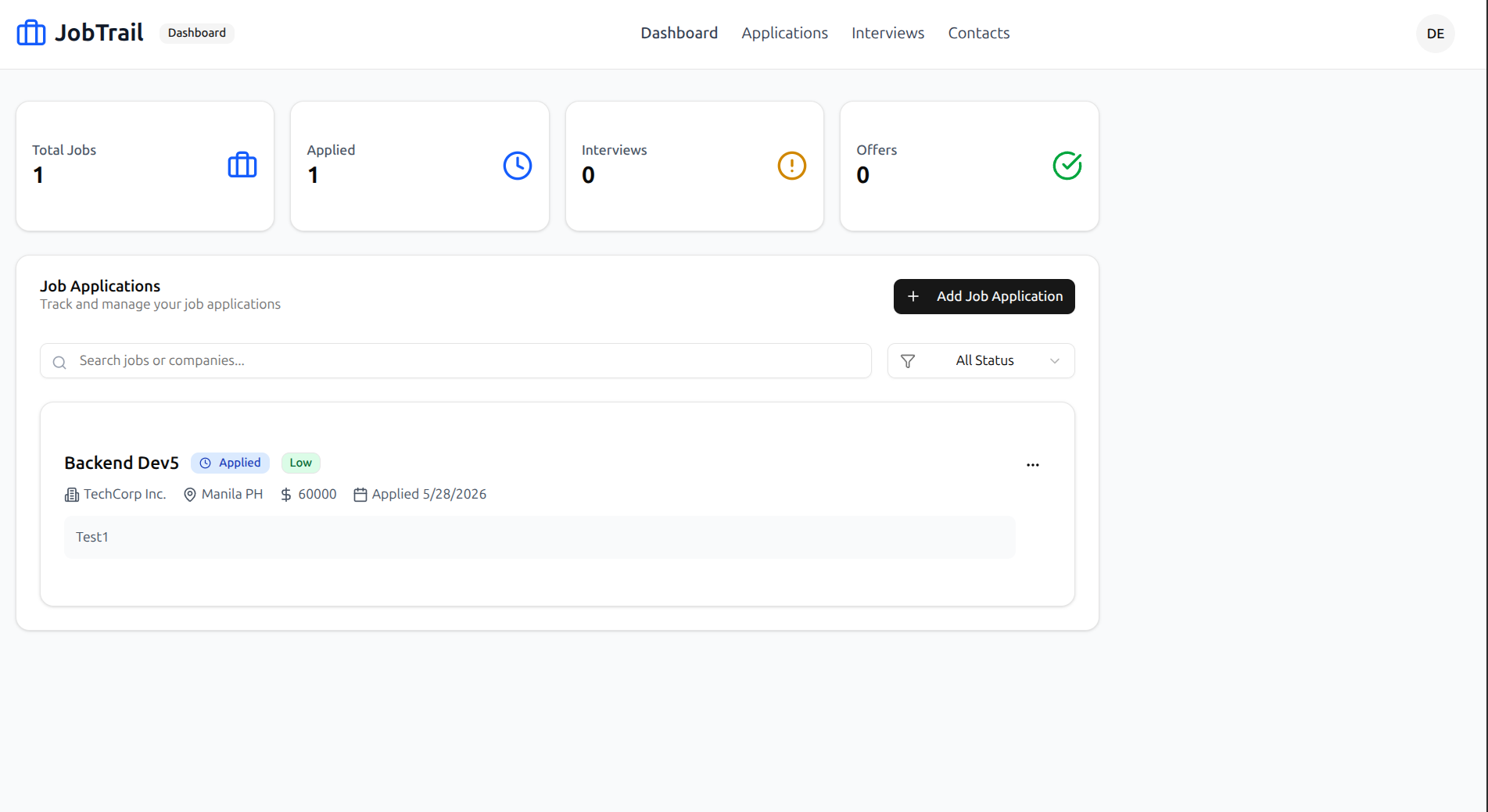The height and width of the screenshot is (812, 1488).
Task: Click the Job Applications heading
Action: 100,286
